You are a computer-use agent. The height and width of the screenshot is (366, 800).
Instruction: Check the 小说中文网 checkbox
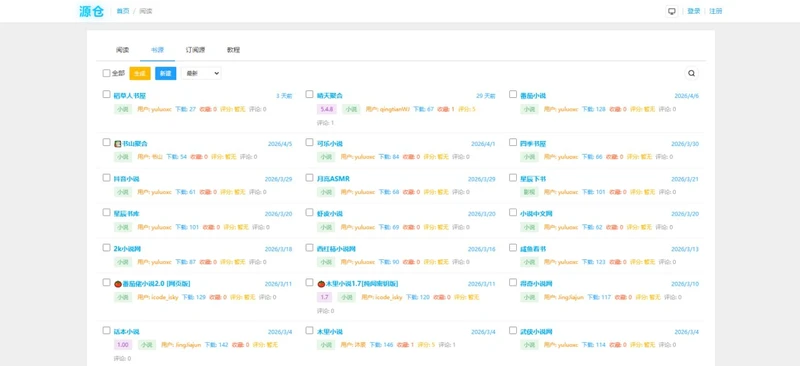[x=513, y=212]
